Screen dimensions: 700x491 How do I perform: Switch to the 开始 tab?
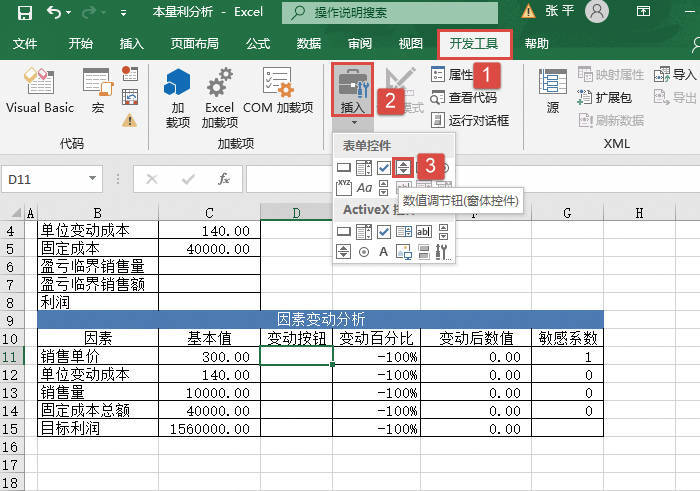coord(81,44)
